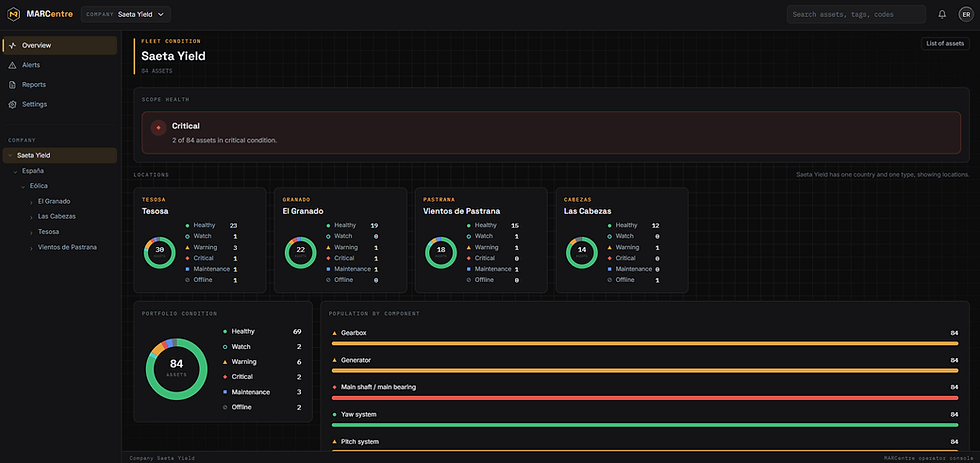Open the Tesosa location card title
The height and width of the screenshot is (463, 980).
[x=155, y=211]
